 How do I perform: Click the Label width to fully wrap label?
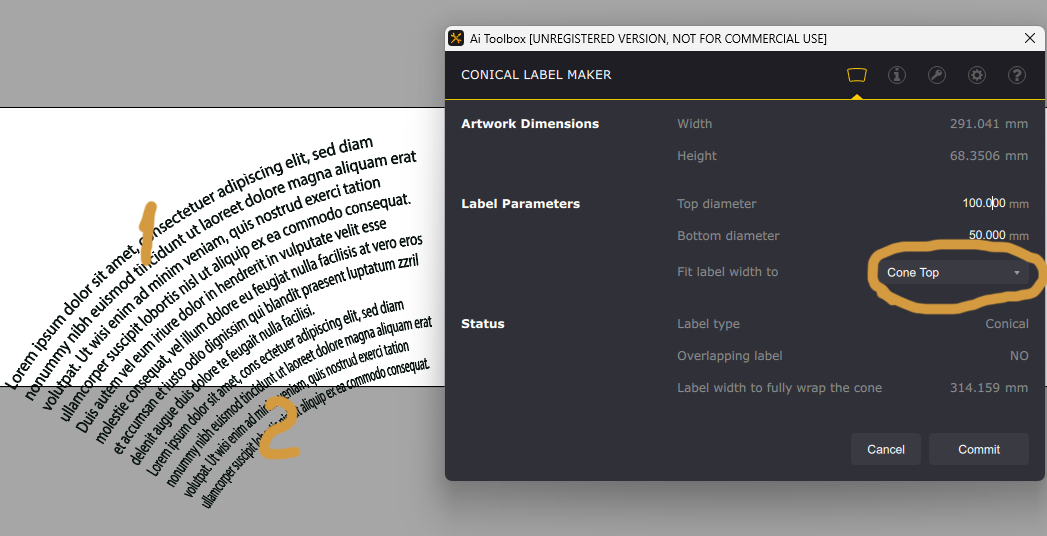(x=779, y=388)
